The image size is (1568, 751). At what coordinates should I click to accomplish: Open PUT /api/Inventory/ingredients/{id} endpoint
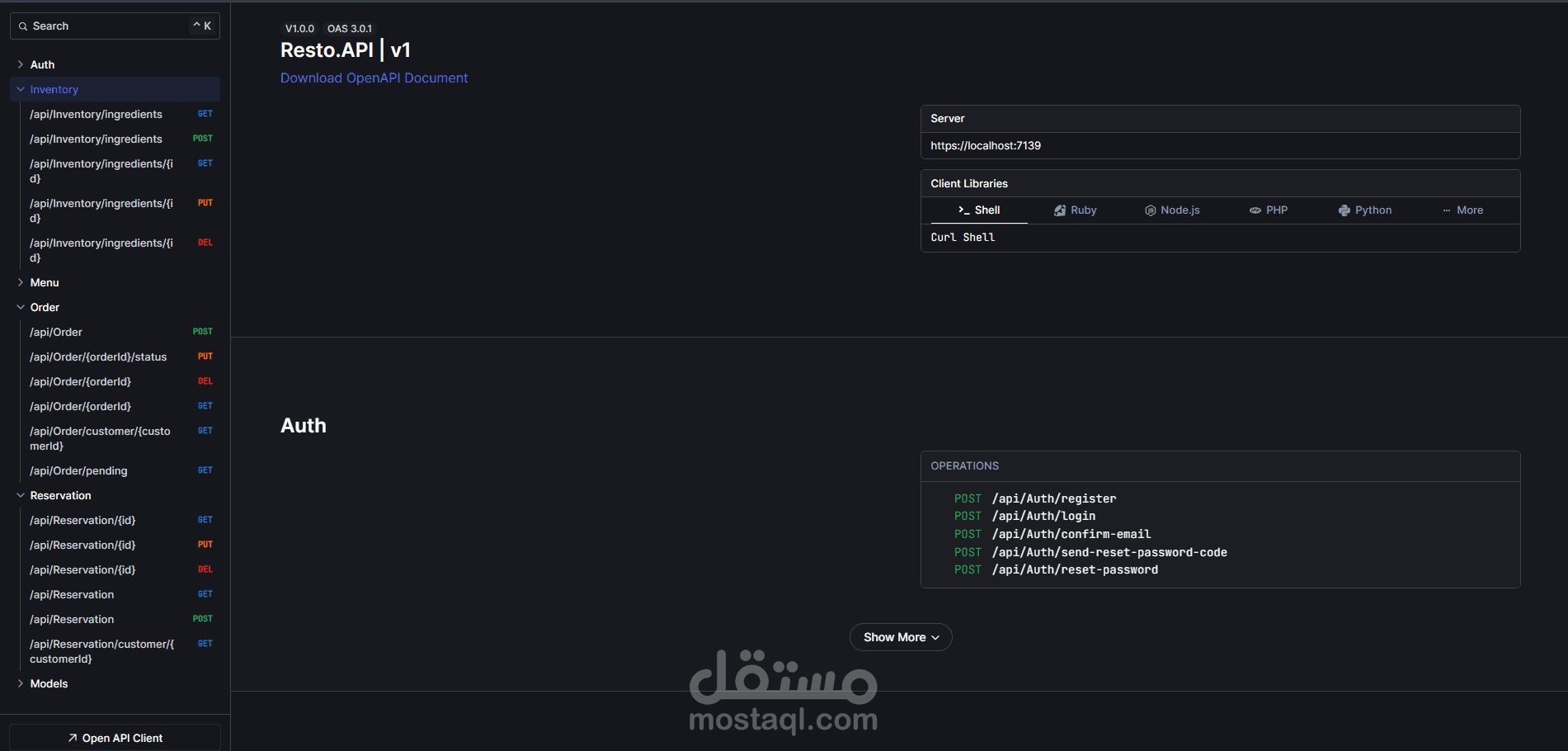tap(120, 210)
